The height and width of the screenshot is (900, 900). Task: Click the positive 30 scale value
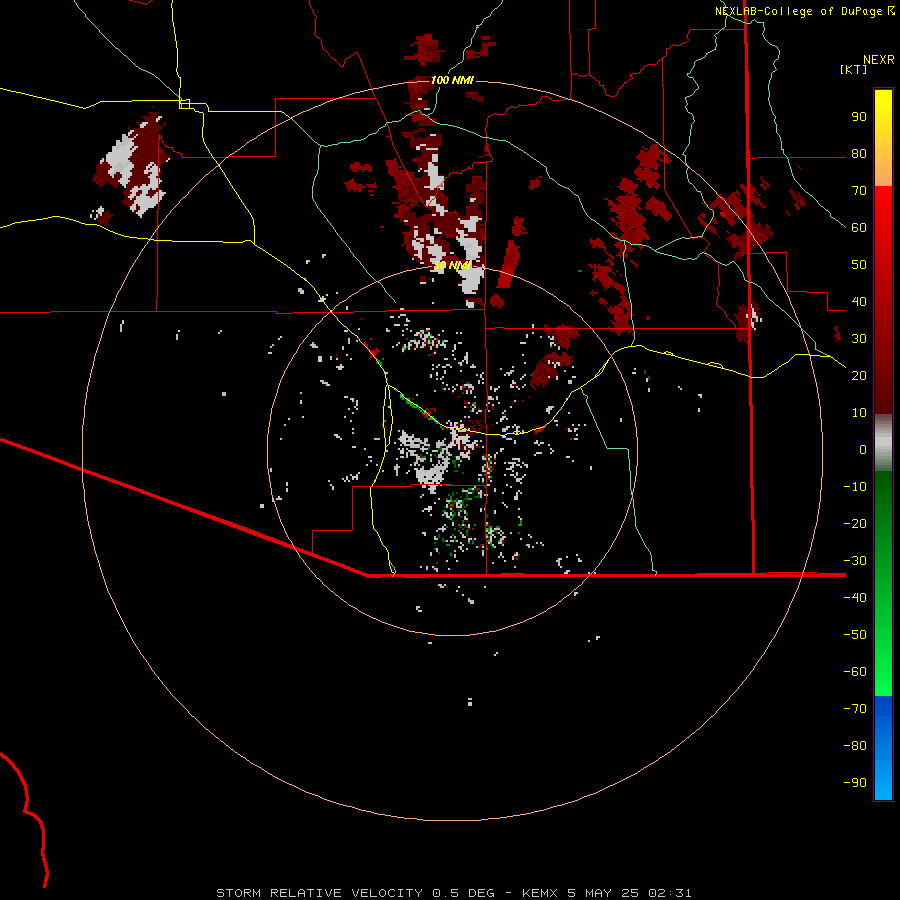point(859,339)
